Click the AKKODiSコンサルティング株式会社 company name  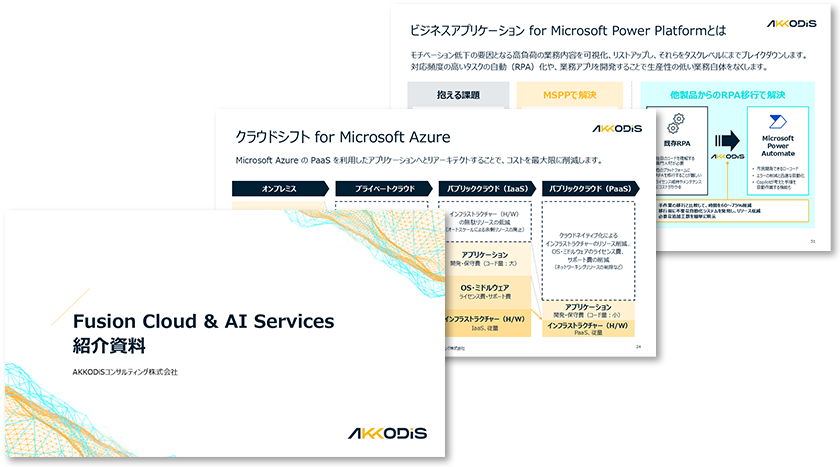pos(125,372)
